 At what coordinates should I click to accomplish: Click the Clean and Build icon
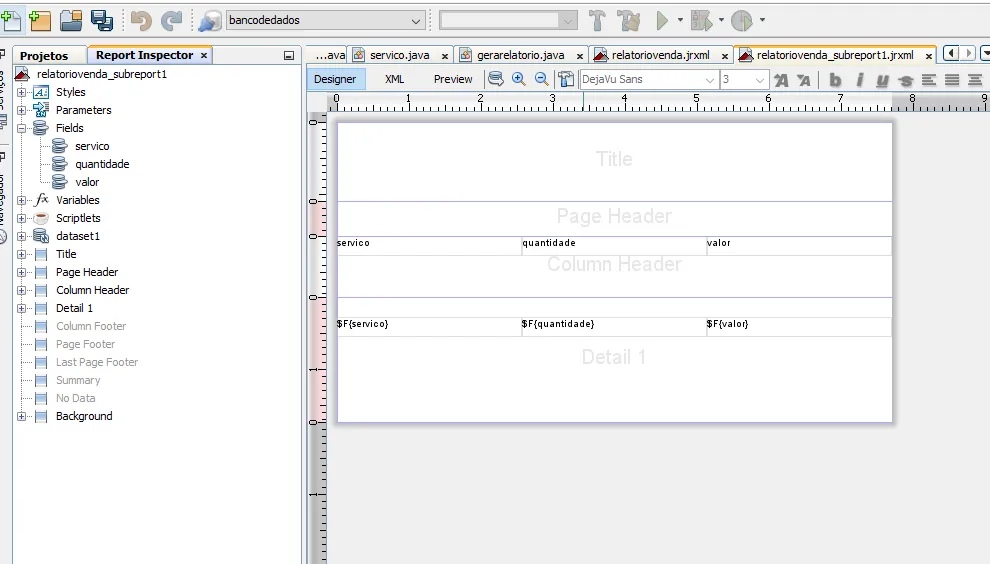point(628,20)
